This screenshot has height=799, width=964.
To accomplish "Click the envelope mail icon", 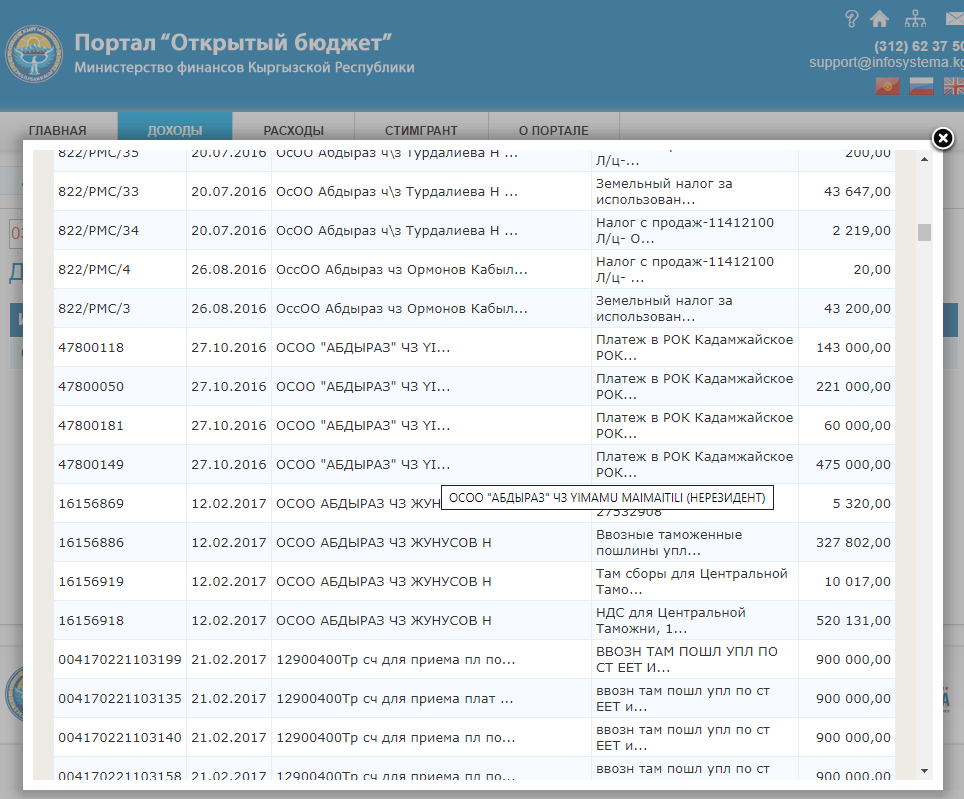I will click(x=953, y=18).
